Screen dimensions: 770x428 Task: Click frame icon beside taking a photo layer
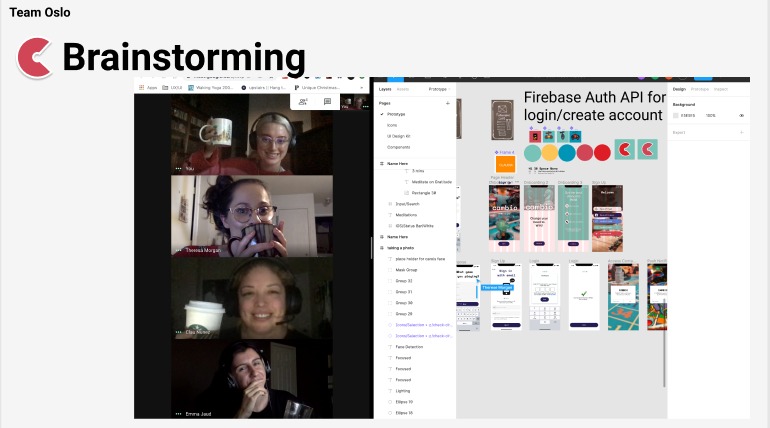click(x=382, y=248)
